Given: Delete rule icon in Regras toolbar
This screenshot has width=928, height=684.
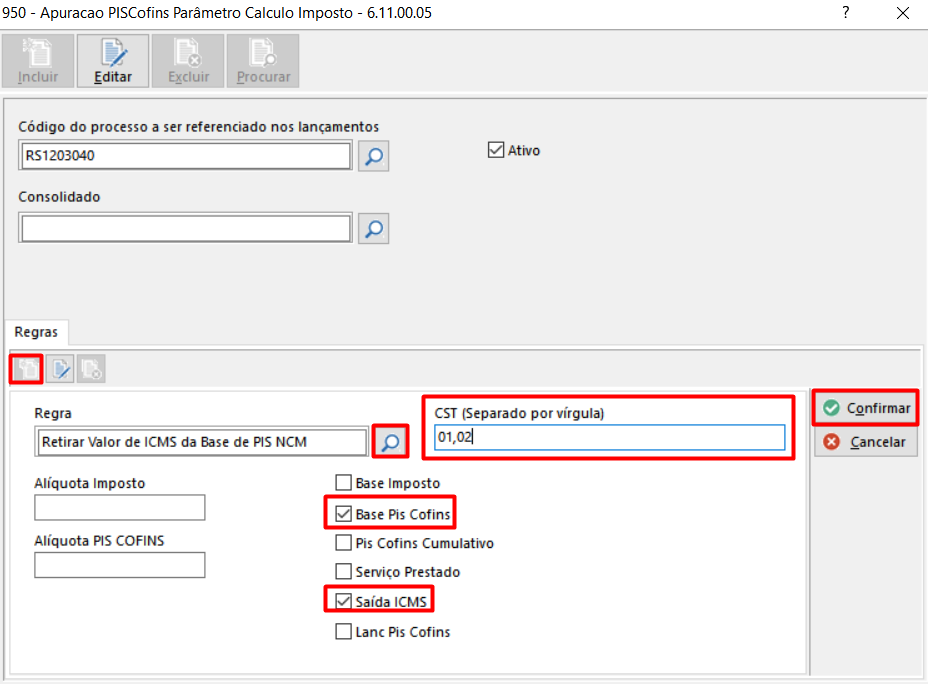Looking at the screenshot, I should (x=91, y=369).
